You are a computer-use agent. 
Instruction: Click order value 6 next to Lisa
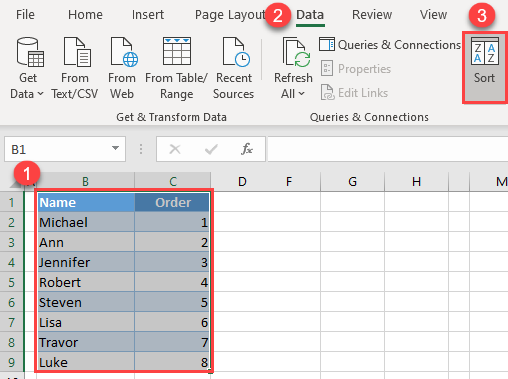point(172,322)
